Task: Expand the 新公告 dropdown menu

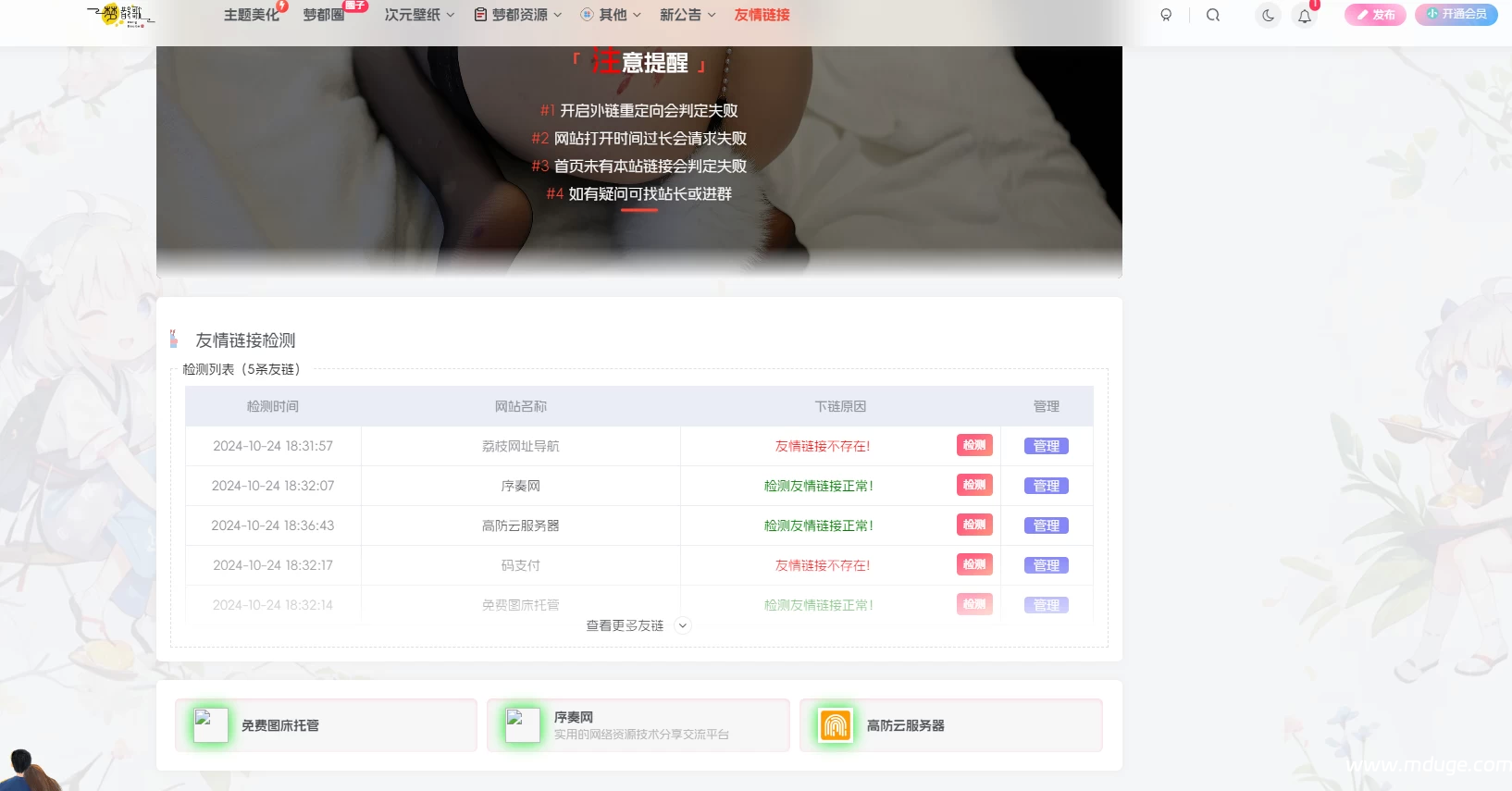Action: point(688,15)
